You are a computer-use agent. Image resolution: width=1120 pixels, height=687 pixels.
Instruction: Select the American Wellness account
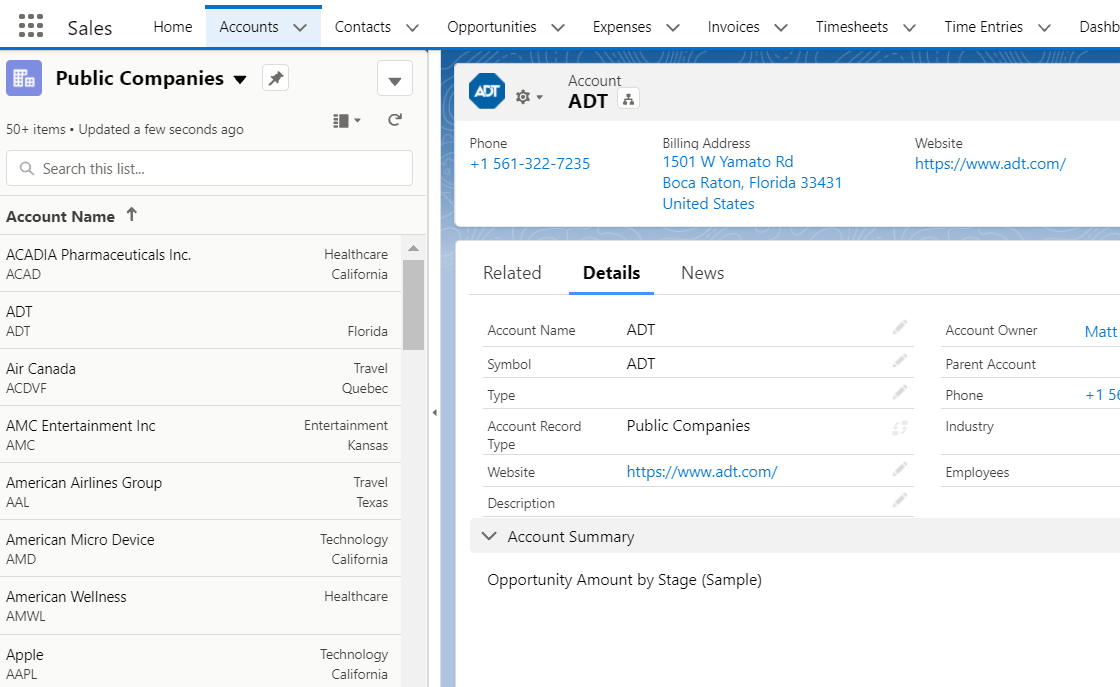click(x=200, y=606)
